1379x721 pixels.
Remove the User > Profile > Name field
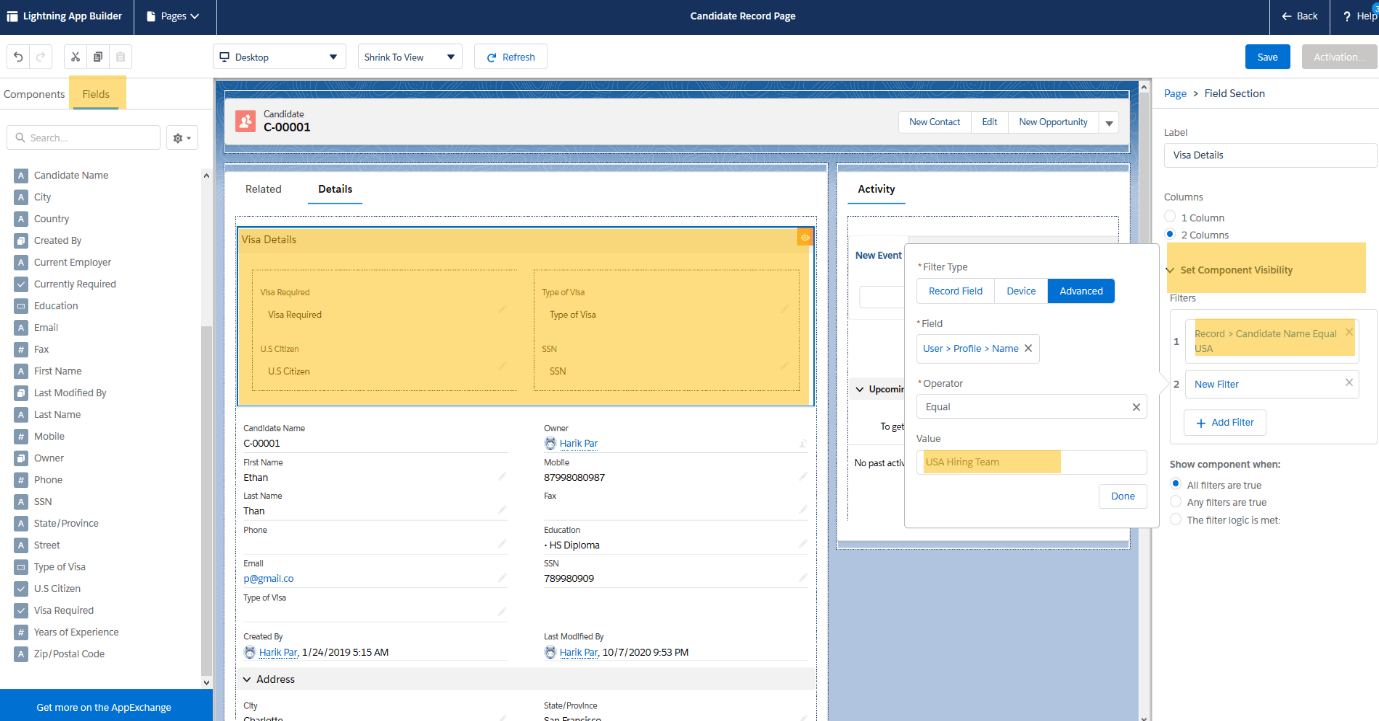(x=1028, y=348)
